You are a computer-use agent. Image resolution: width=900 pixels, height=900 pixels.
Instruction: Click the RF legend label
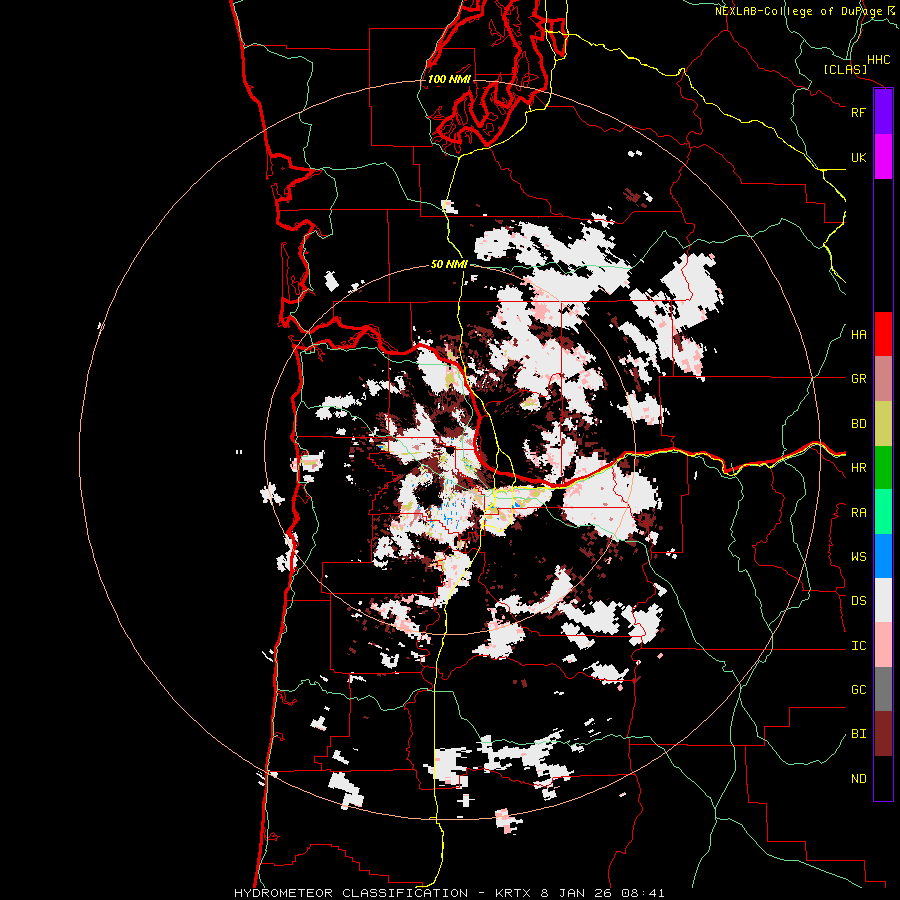[858, 112]
